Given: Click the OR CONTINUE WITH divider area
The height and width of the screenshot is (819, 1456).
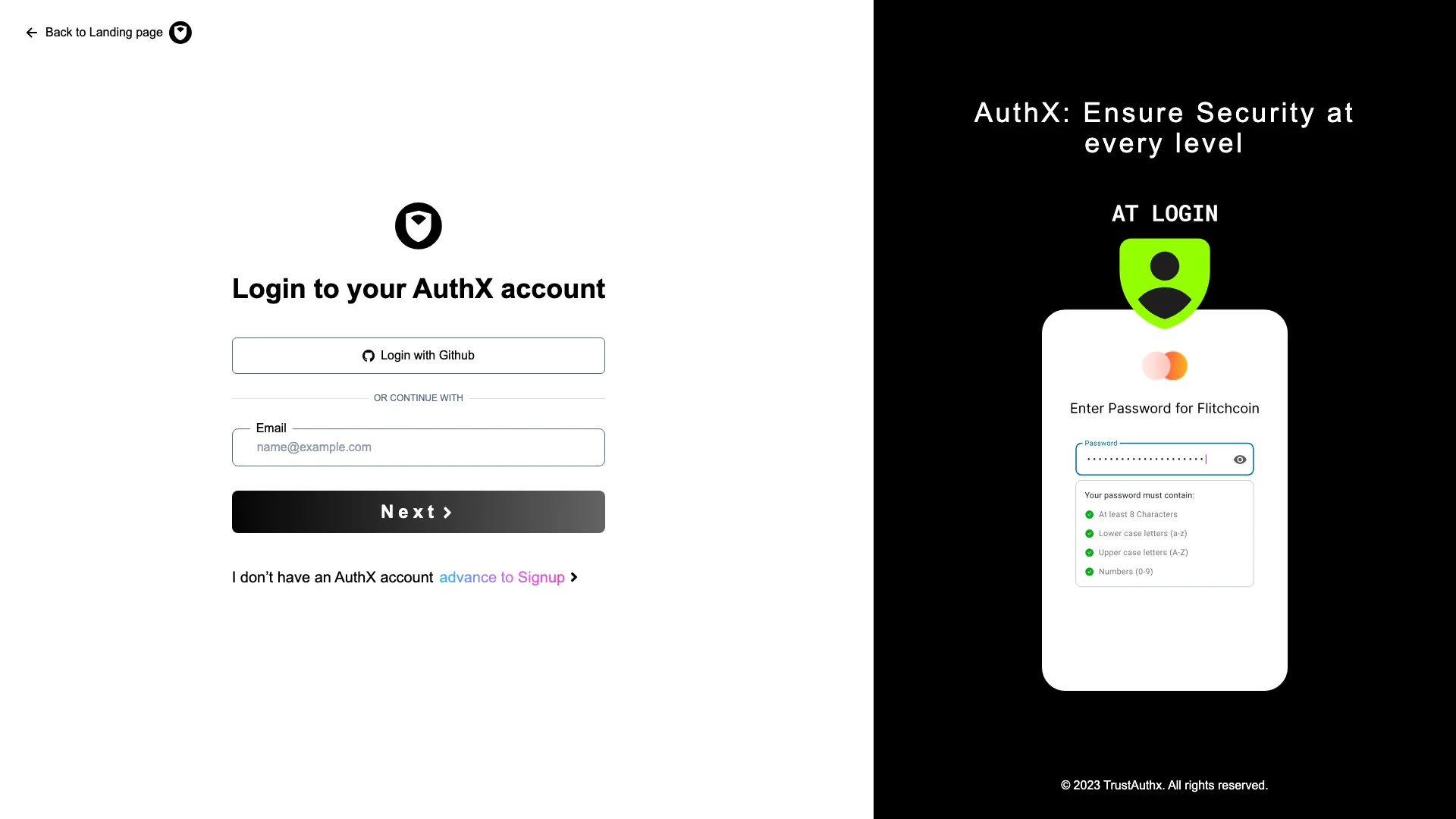Looking at the screenshot, I should click(418, 398).
